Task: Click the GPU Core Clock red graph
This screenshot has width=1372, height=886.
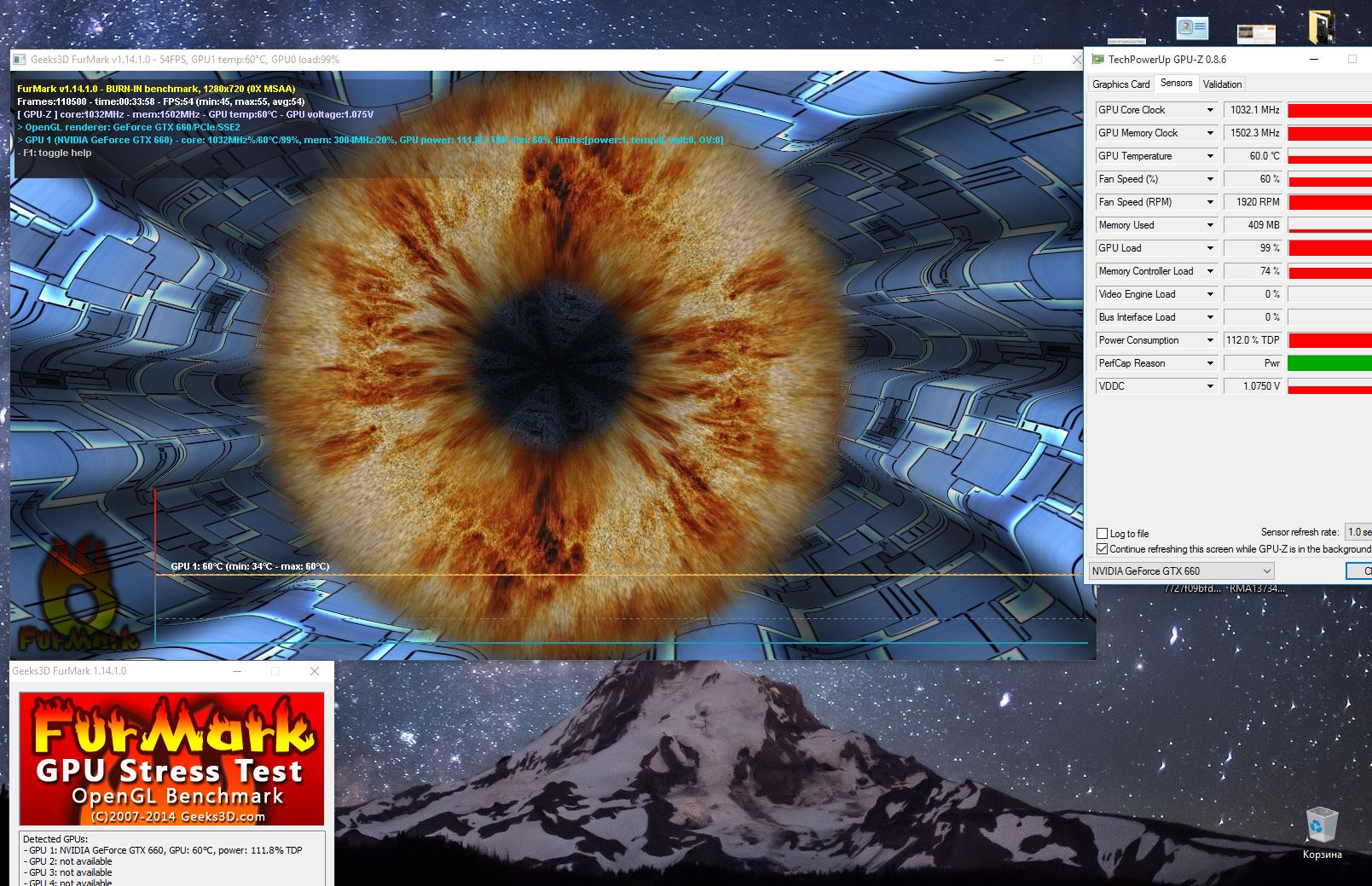Action: coord(1329,110)
